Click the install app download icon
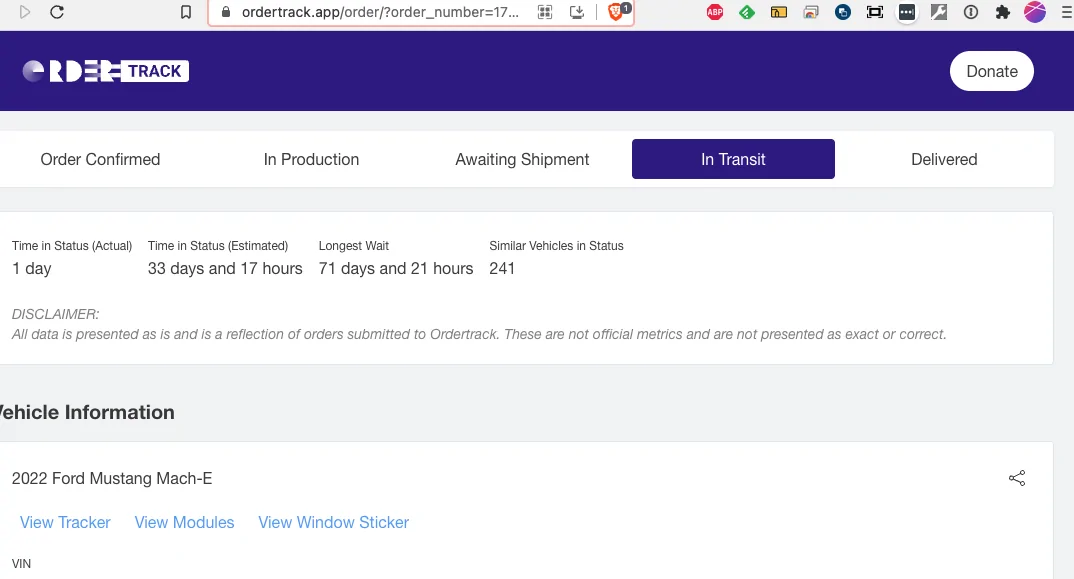Viewport: 1074px width, 579px height. (577, 12)
